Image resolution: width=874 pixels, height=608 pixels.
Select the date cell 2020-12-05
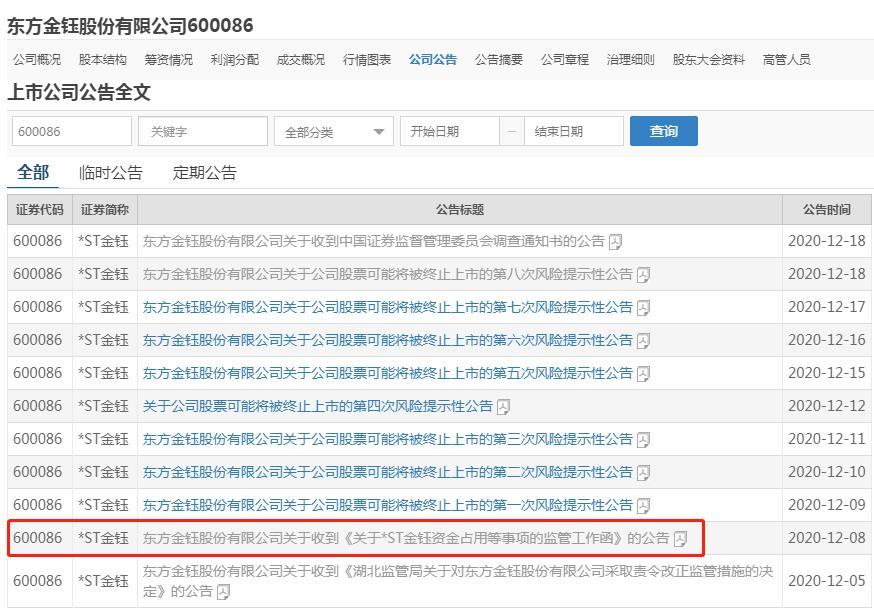(827, 581)
